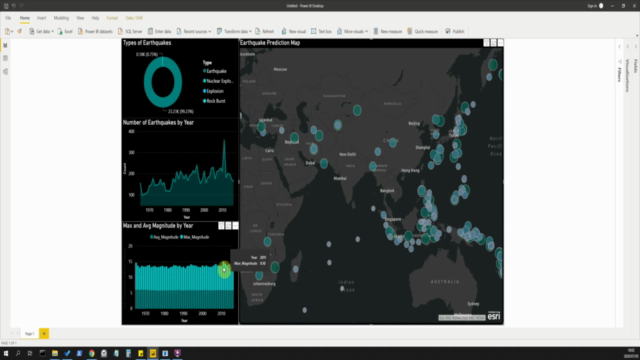Switch to Data view in left sidebar
Image resolution: width=640 pixels, height=360 pixels.
[5, 58]
